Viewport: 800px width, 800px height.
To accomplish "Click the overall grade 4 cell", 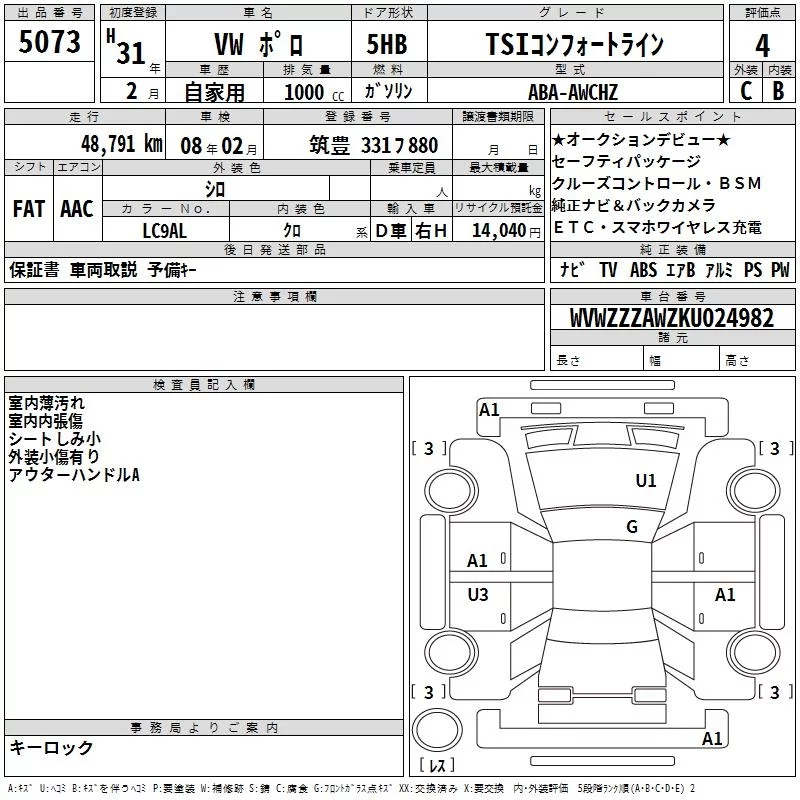I will click(762, 46).
